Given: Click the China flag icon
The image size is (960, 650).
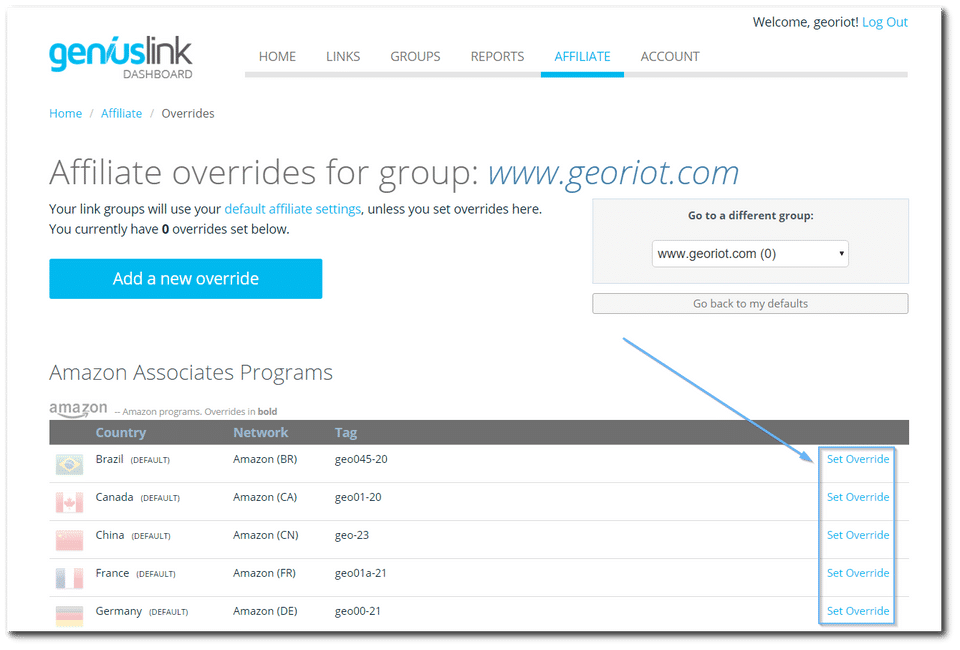Looking at the screenshot, I should (x=69, y=540).
